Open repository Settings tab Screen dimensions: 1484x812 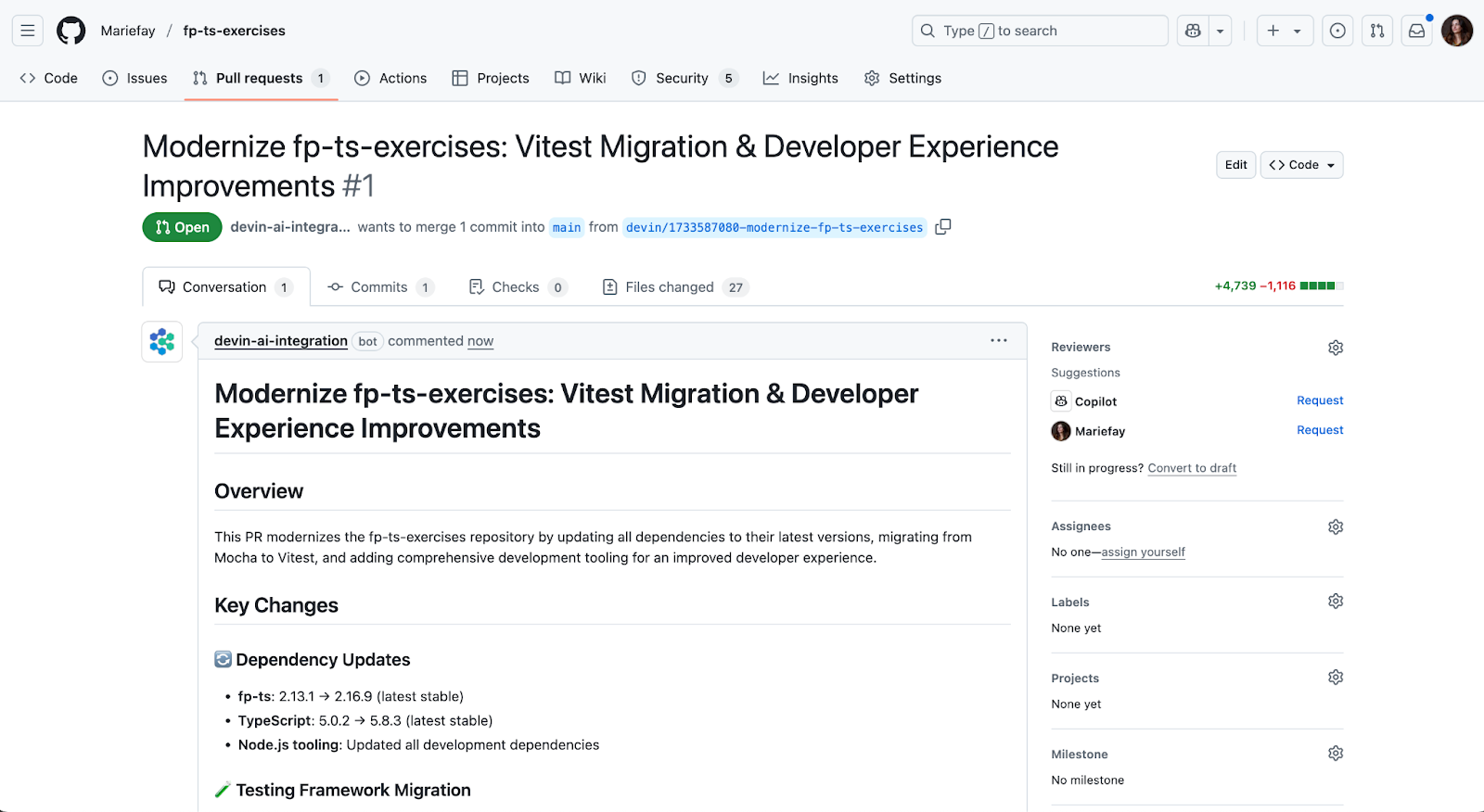click(902, 78)
